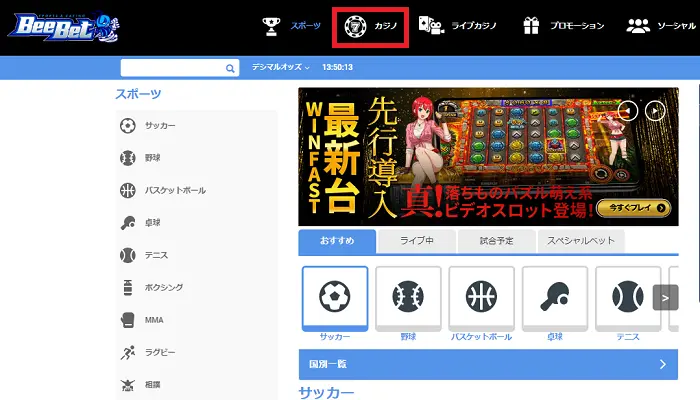Click the slot game promotional banner
The height and width of the screenshot is (400, 700).
coord(488,157)
